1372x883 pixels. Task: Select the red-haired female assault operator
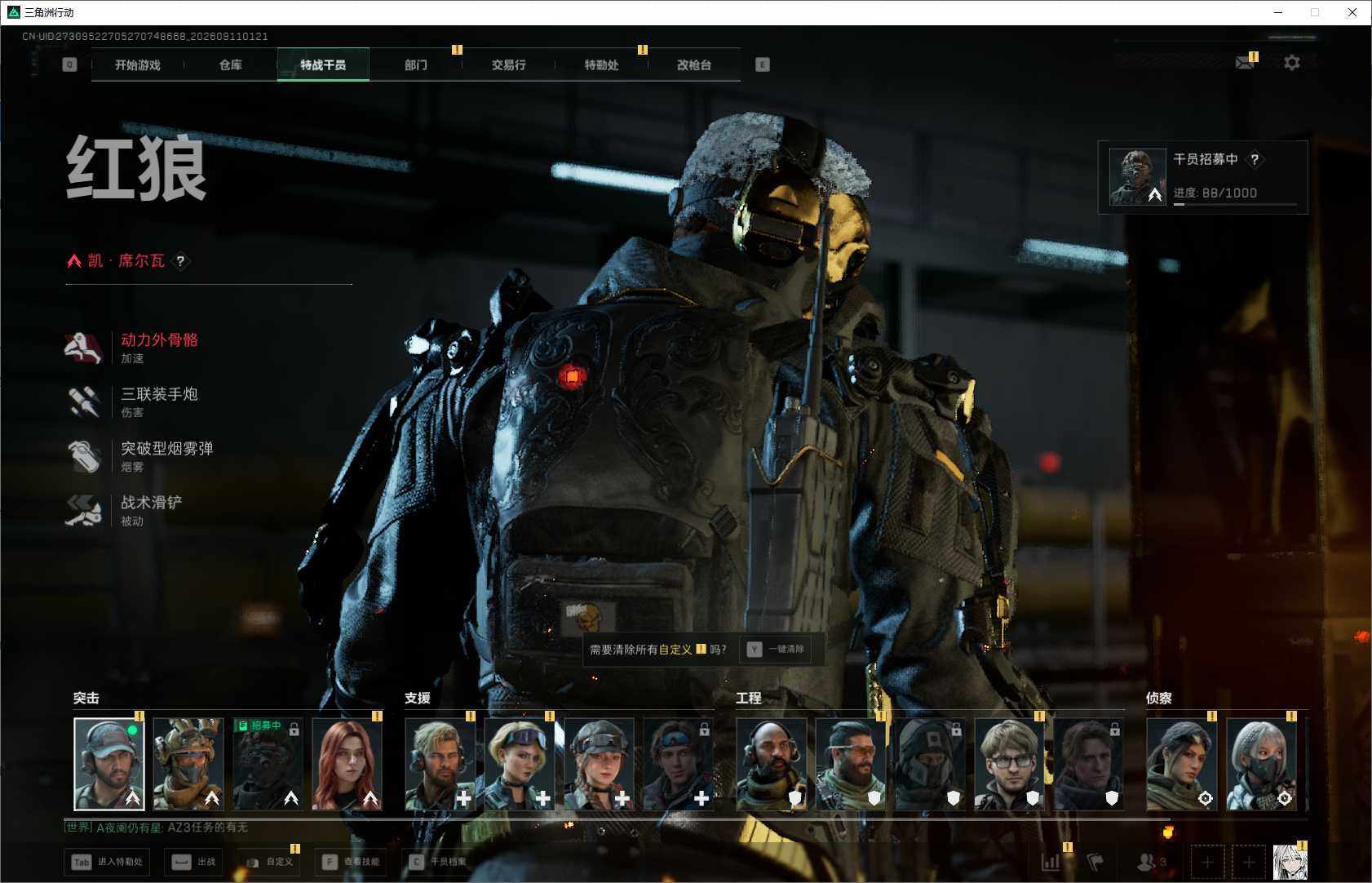pos(347,764)
